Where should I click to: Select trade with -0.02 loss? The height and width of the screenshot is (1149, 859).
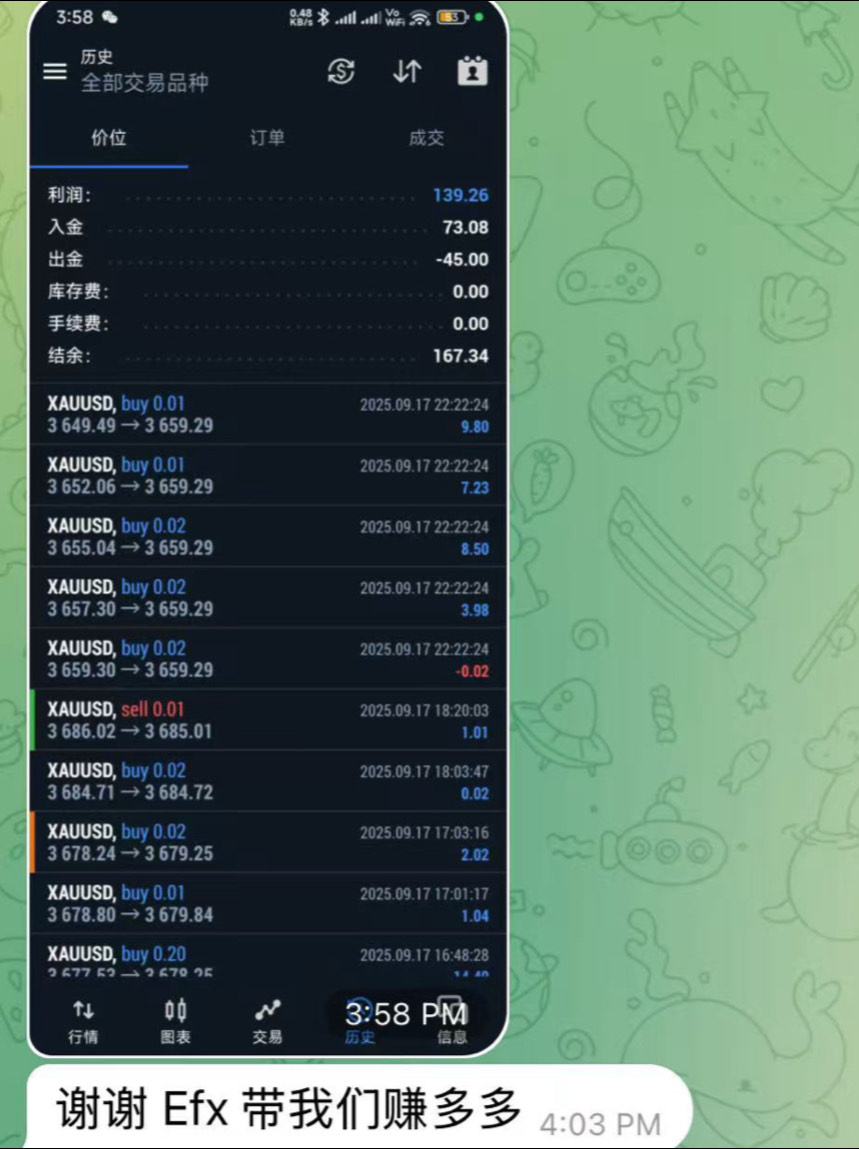pos(268,659)
